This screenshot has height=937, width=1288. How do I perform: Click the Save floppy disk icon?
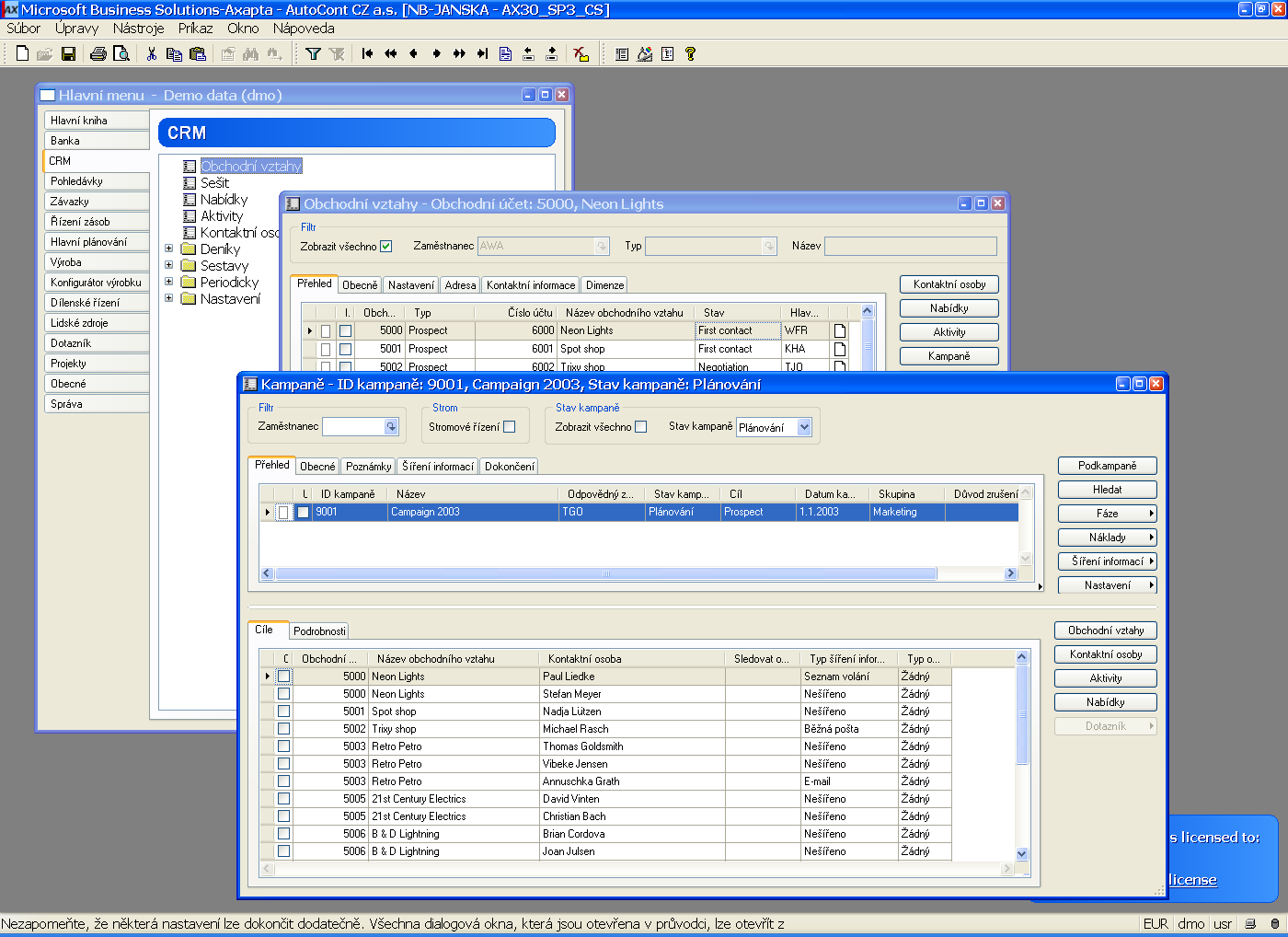pyautogui.click(x=68, y=53)
